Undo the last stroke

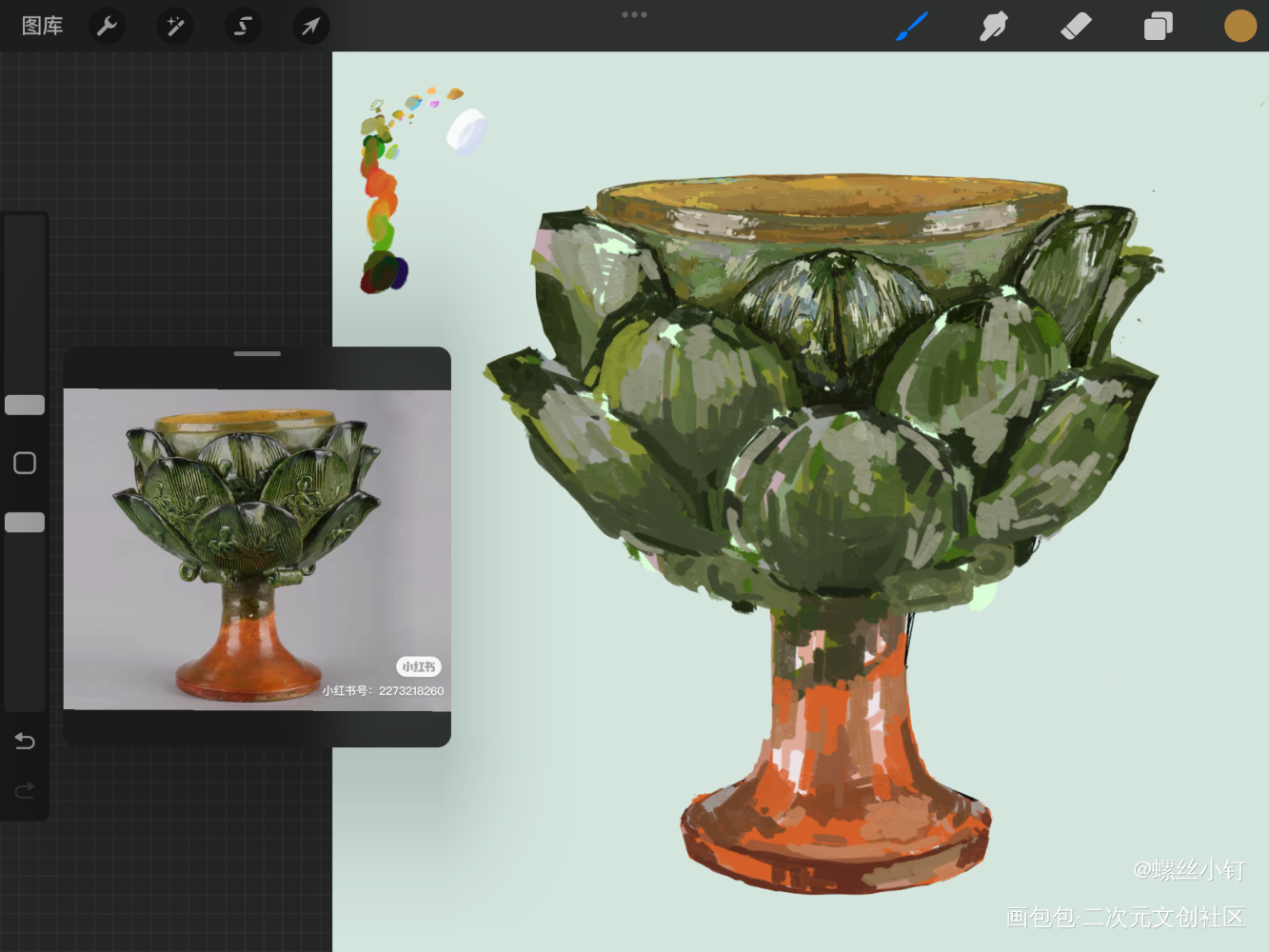pyautogui.click(x=25, y=741)
